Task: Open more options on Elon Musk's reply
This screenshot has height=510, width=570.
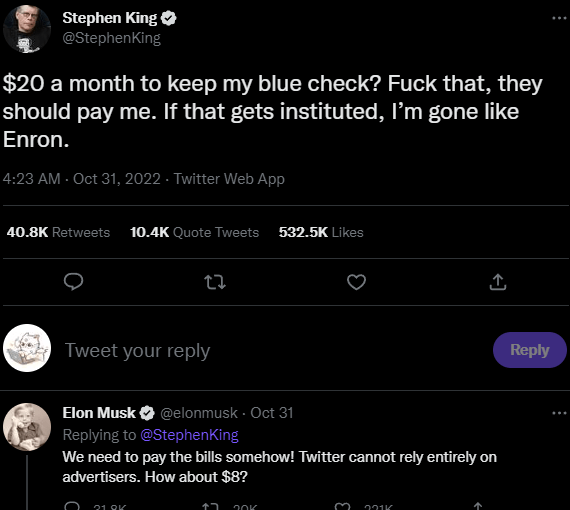Action: (x=559, y=413)
